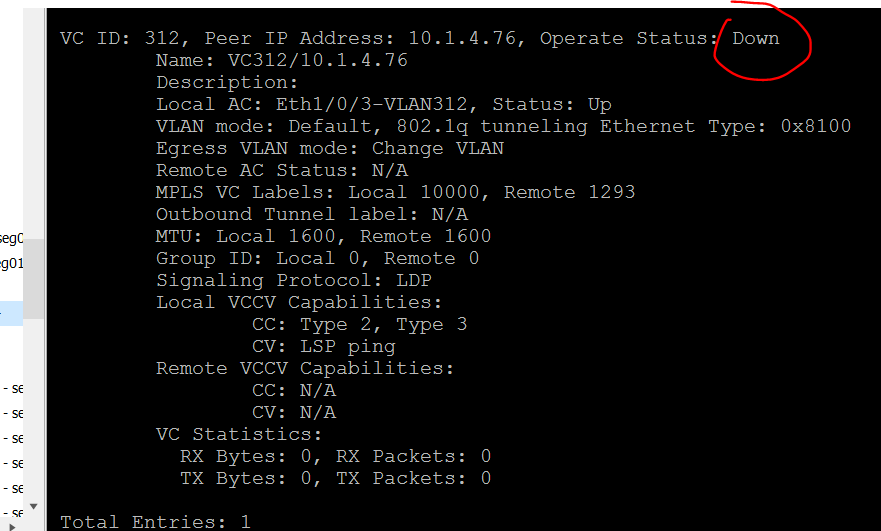Click the circled 'Down' operate status text
Viewport: 881px width, 531px height.
[x=756, y=38]
